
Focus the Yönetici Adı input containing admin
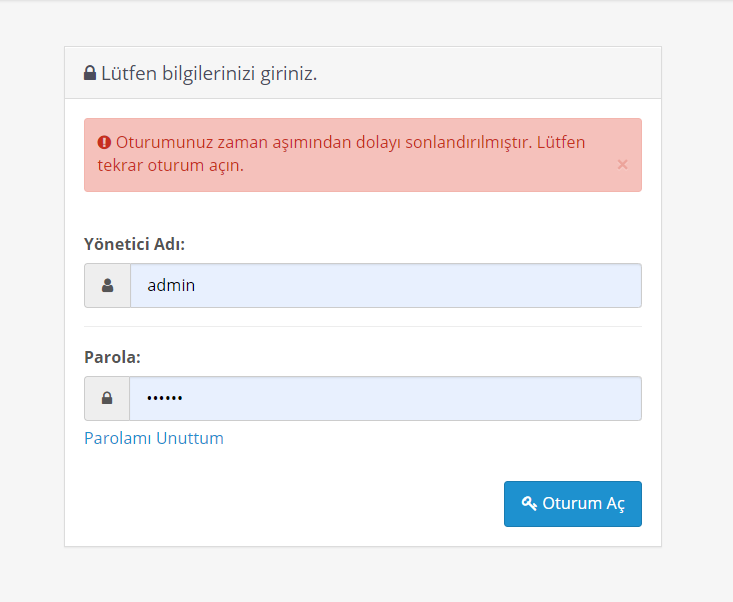point(386,286)
